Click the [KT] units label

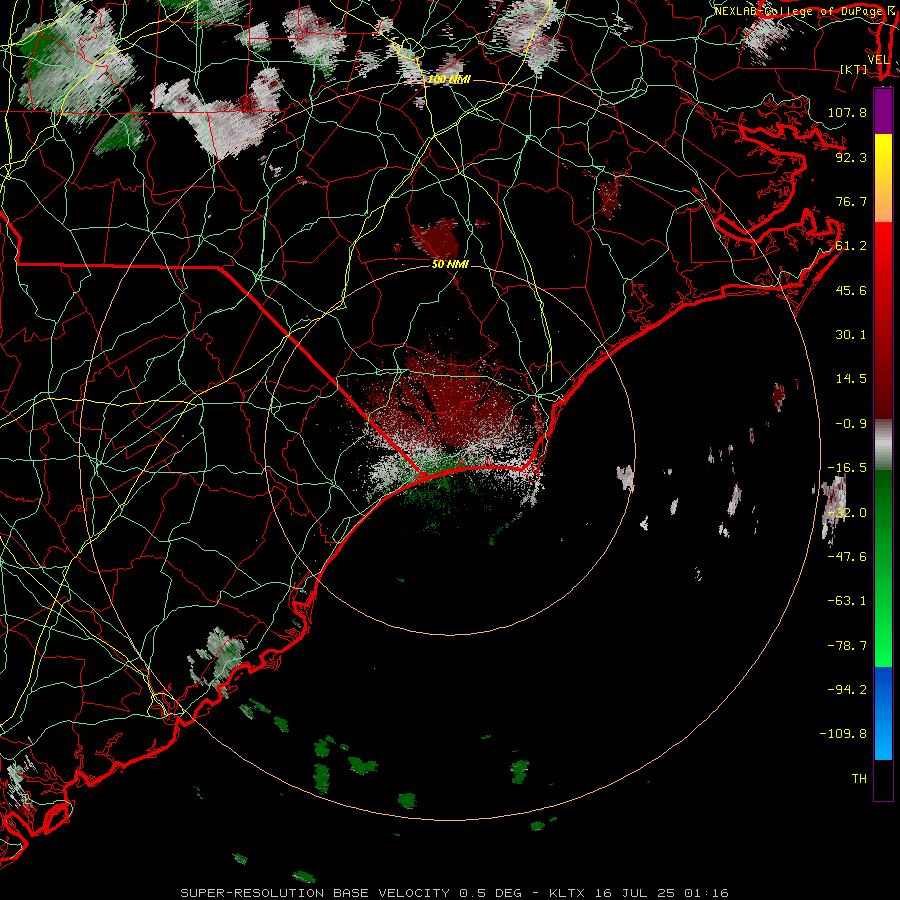[854, 69]
